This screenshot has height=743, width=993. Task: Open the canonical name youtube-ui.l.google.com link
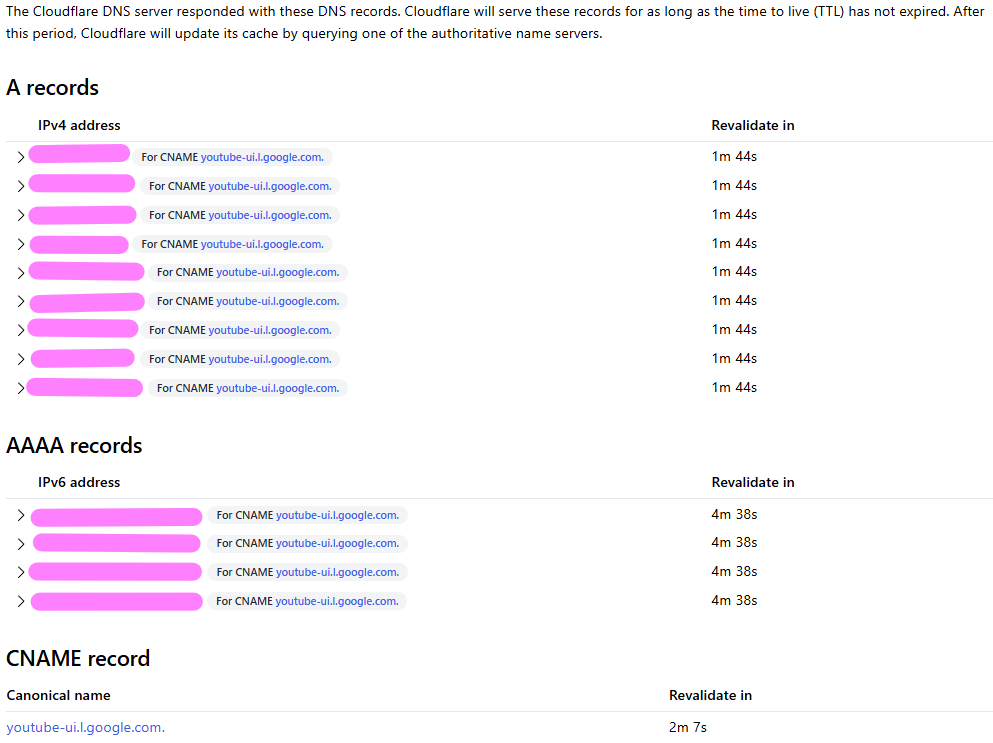[85, 728]
